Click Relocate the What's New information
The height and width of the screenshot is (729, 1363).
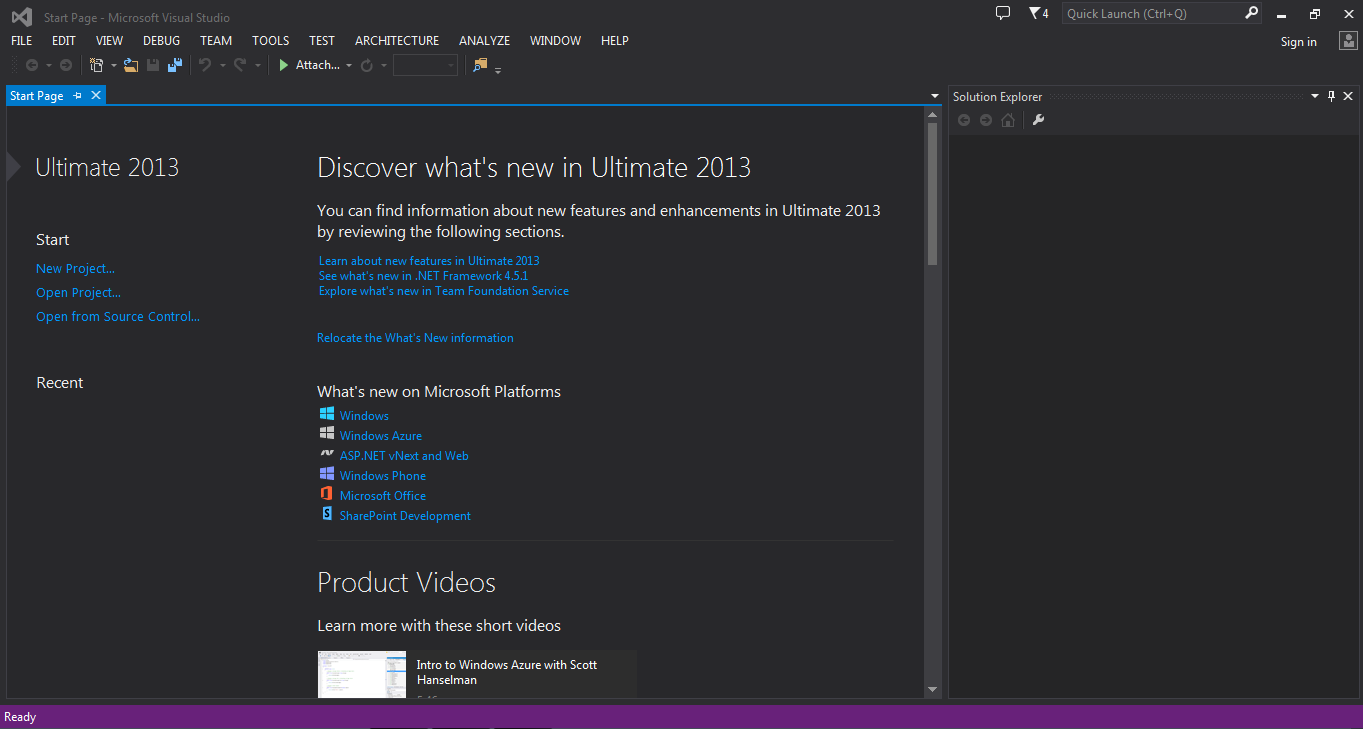pos(415,338)
